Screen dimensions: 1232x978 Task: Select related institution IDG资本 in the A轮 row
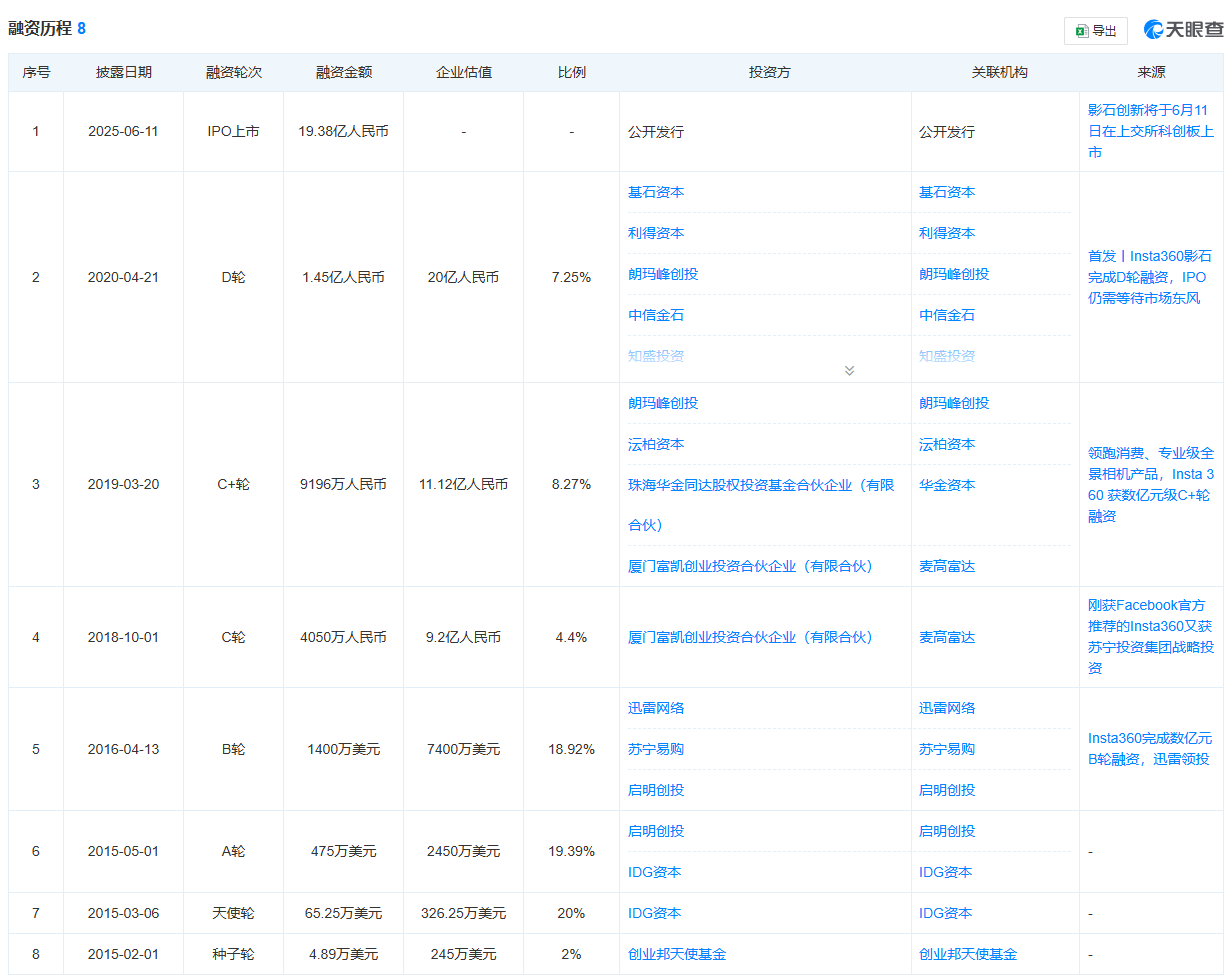pos(946,872)
